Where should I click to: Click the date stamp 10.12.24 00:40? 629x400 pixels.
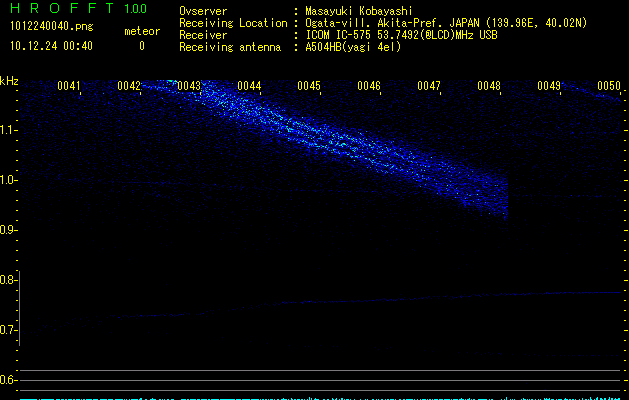point(51,46)
